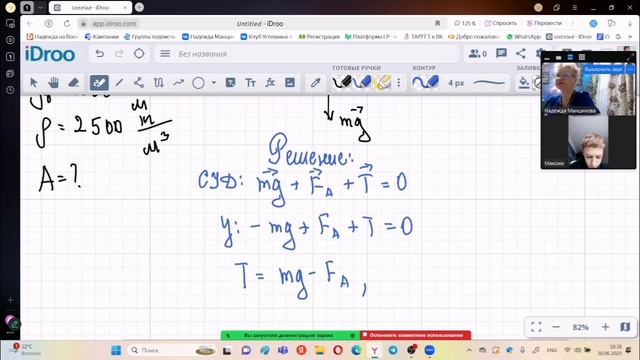Enter fullscreen mode on the board

[x=536, y=327]
